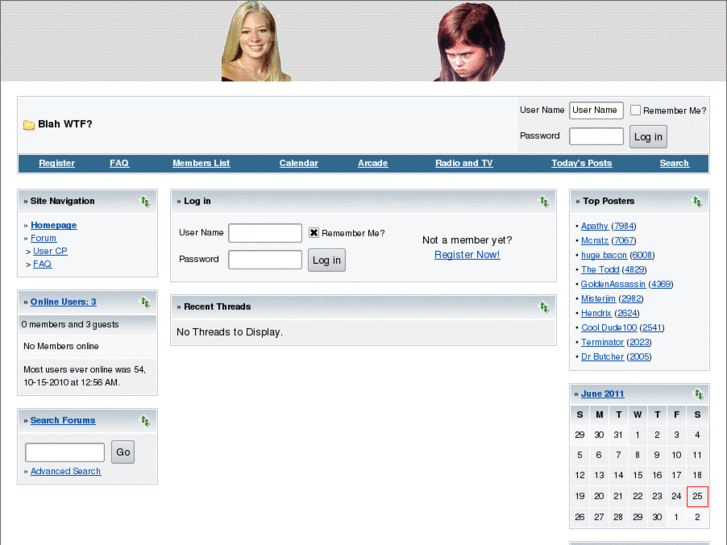Enable Remember Me in top header
Screen dimensions: 727x545
tap(635, 110)
